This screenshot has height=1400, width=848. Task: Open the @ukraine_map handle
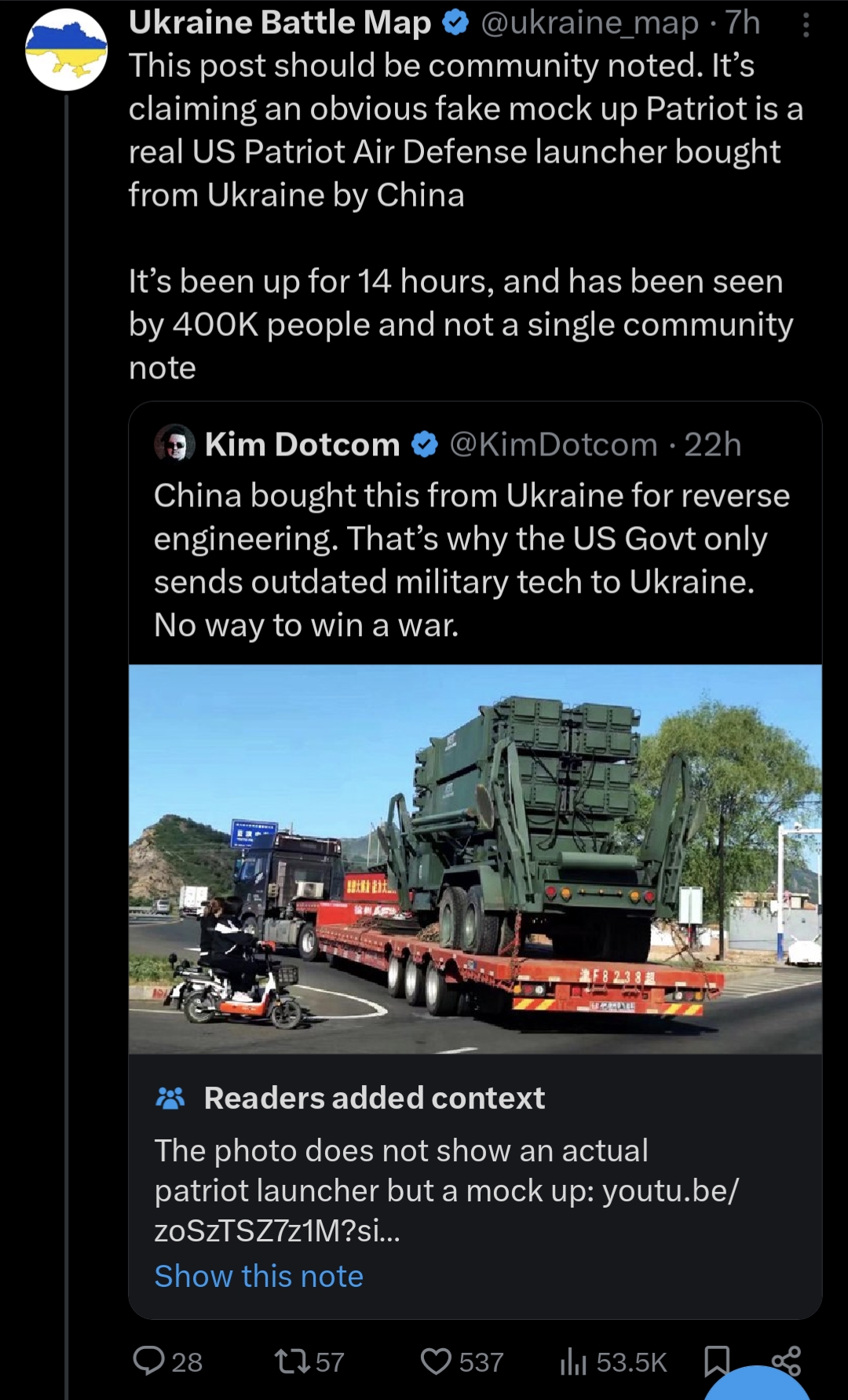[589, 23]
